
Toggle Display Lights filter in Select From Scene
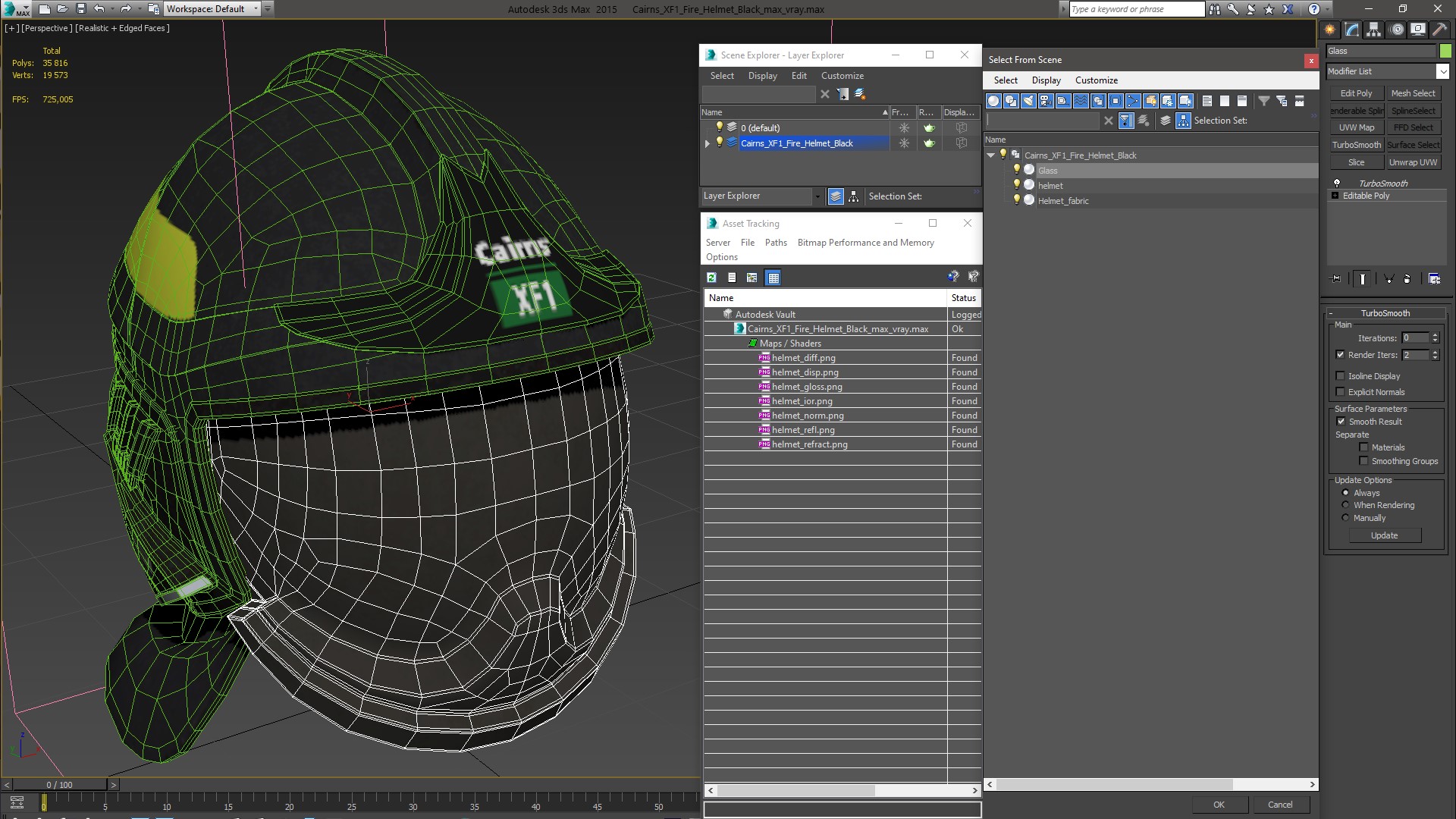point(1028,101)
